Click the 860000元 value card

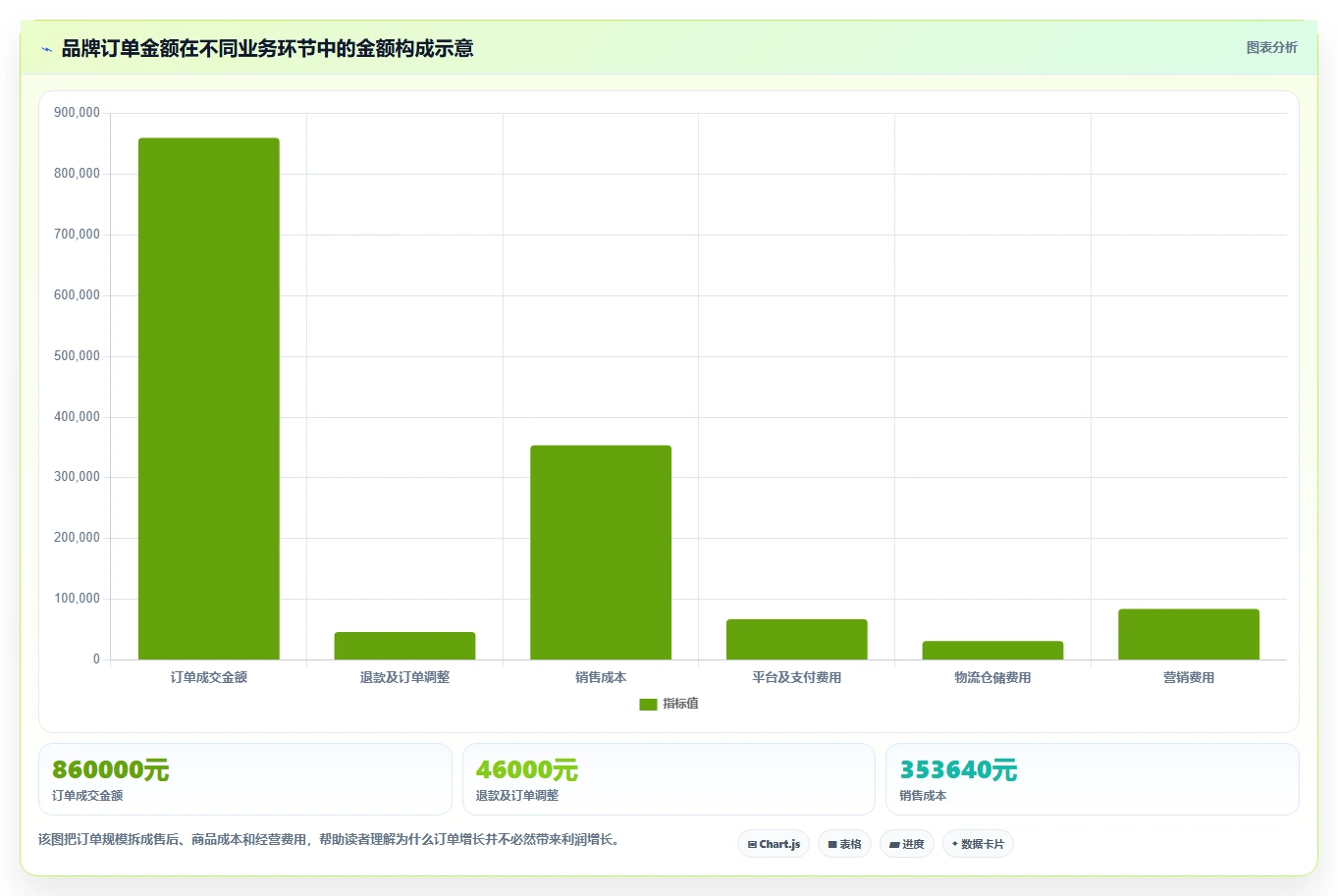[245, 779]
